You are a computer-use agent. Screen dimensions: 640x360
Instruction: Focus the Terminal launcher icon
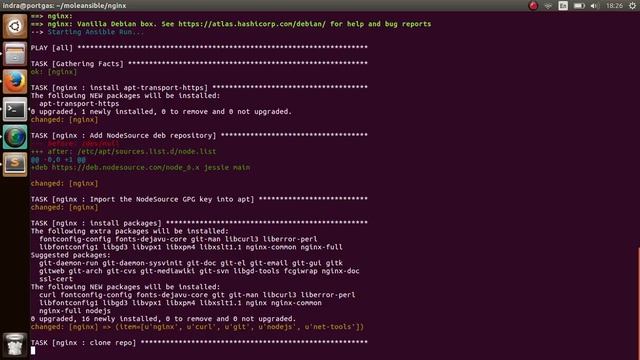[15, 109]
